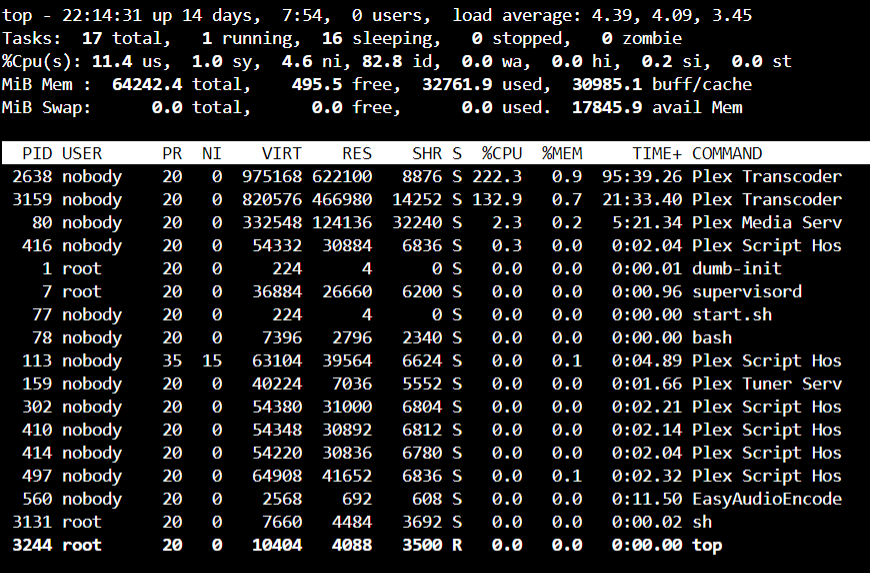Screen dimensions: 870x573
Task: Click the TIME+ column header
Action: pos(657,153)
